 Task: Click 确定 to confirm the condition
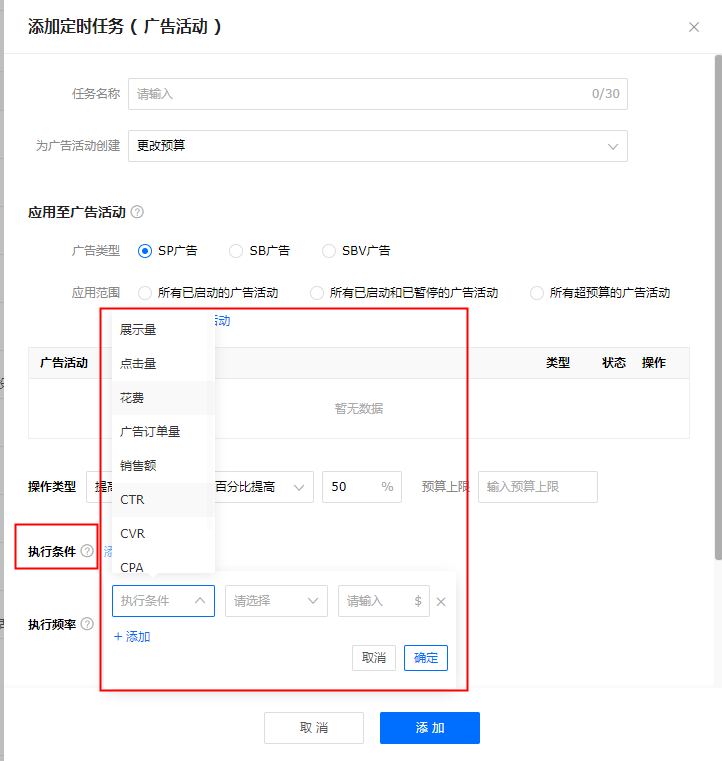coord(426,658)
